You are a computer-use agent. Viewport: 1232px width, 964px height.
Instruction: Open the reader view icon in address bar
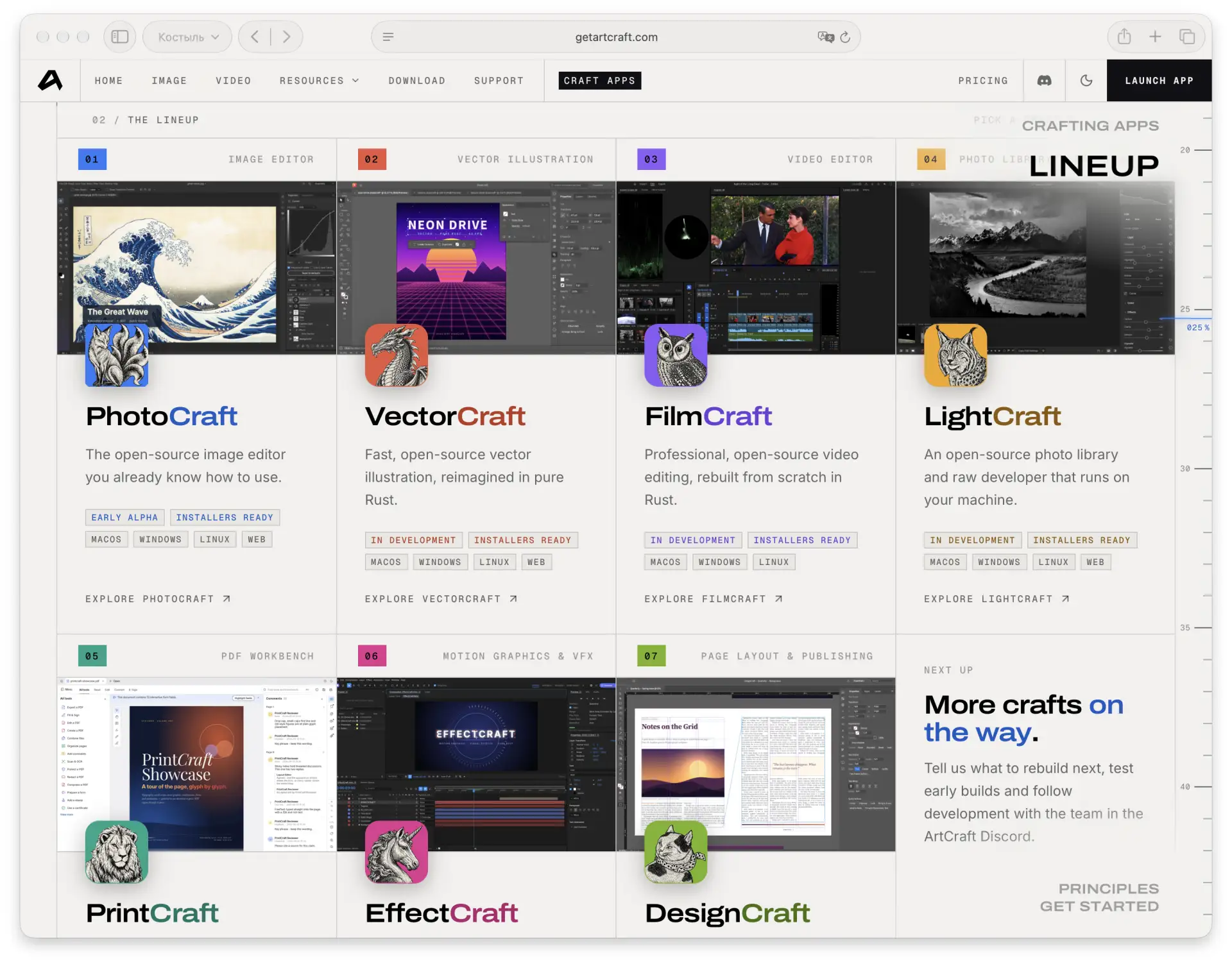(x=388, y=37)
